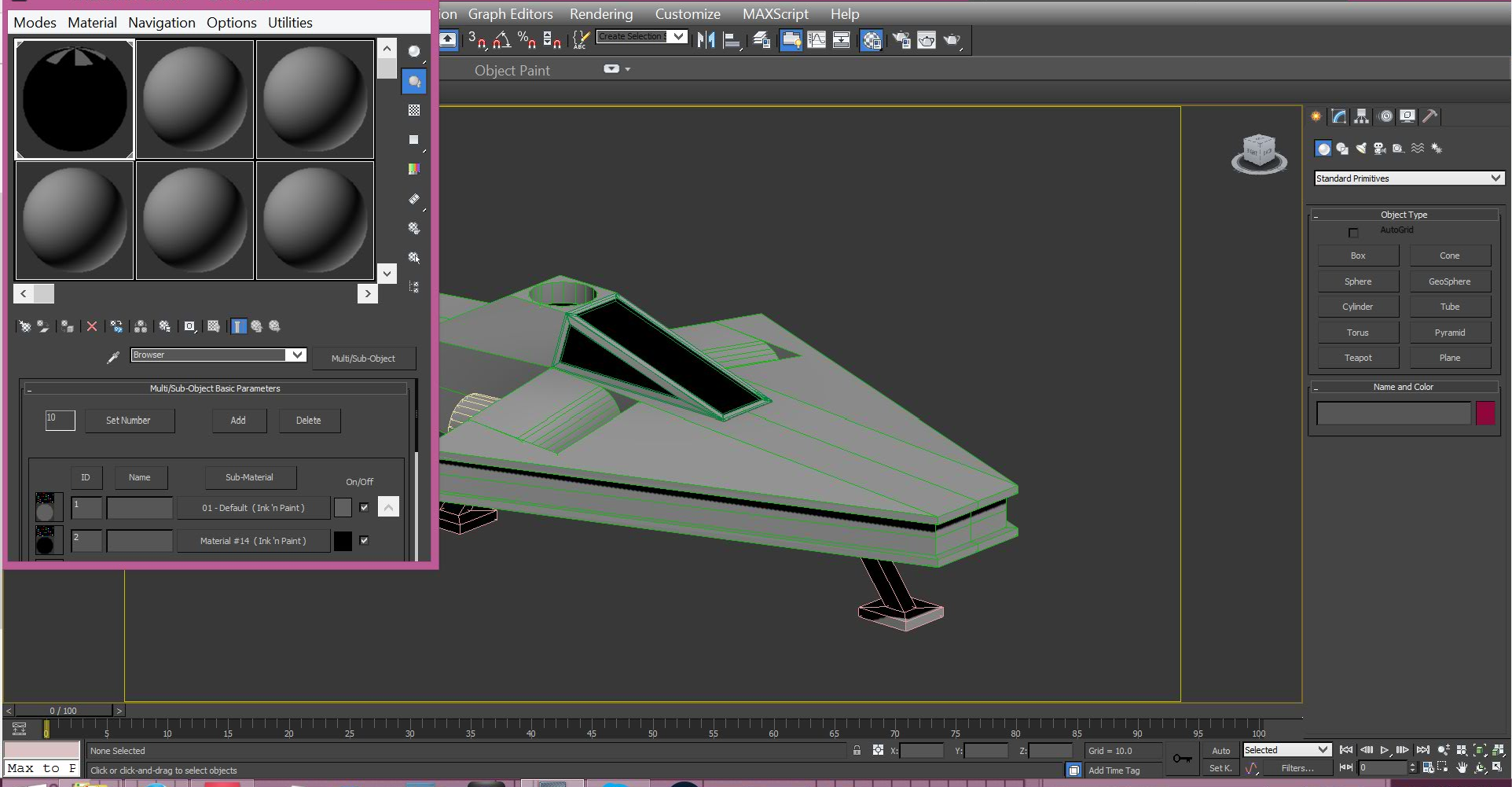
Task: Pick material with the eyedropper icon
Action: pos(113,357)
